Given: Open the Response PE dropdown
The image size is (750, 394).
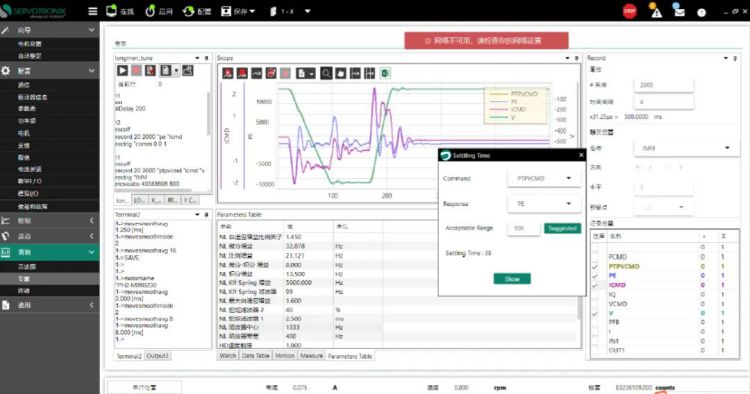Looking at the screenshot, I should tap(544, 204).
